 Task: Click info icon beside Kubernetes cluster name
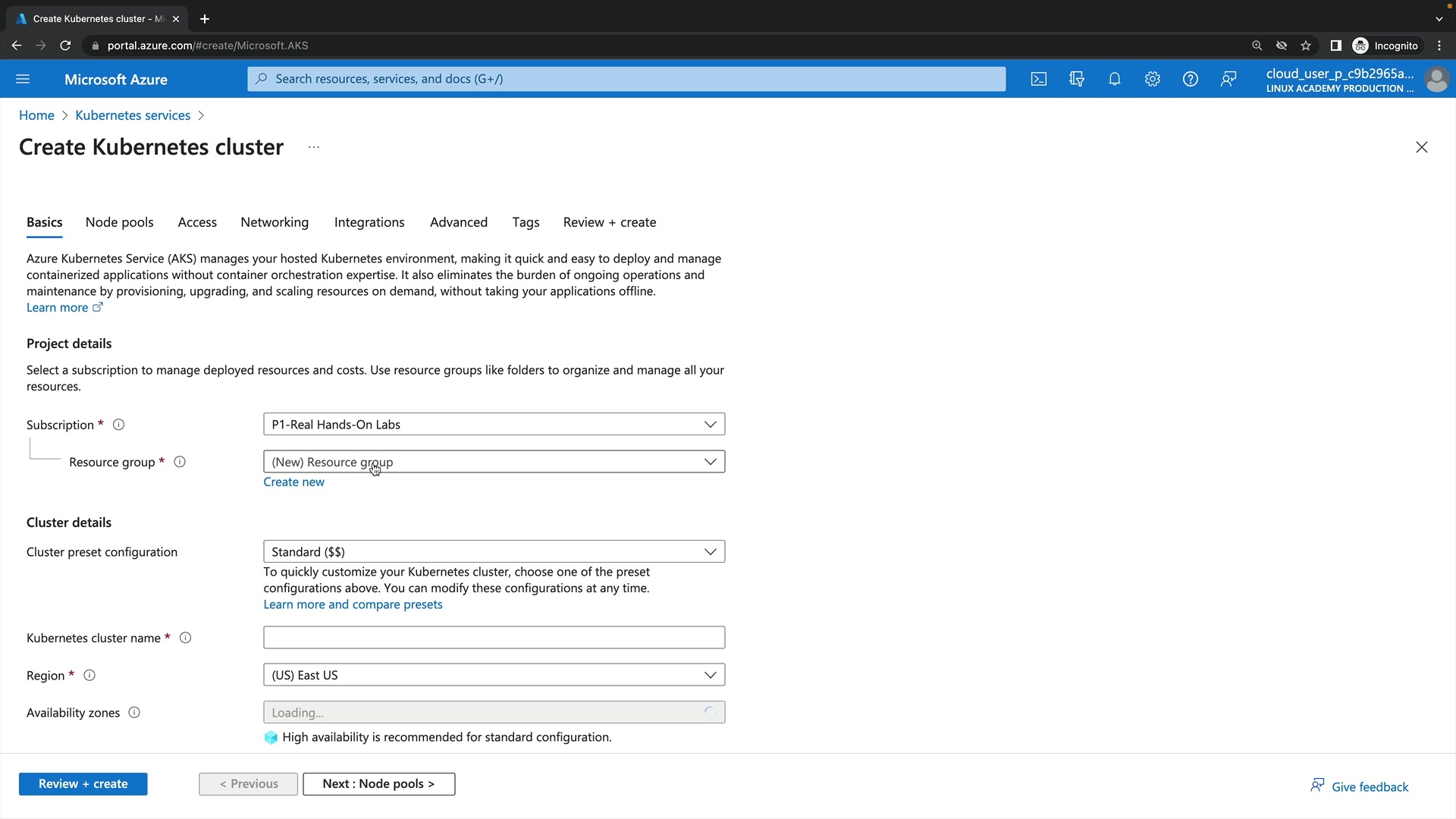(185, 638)
